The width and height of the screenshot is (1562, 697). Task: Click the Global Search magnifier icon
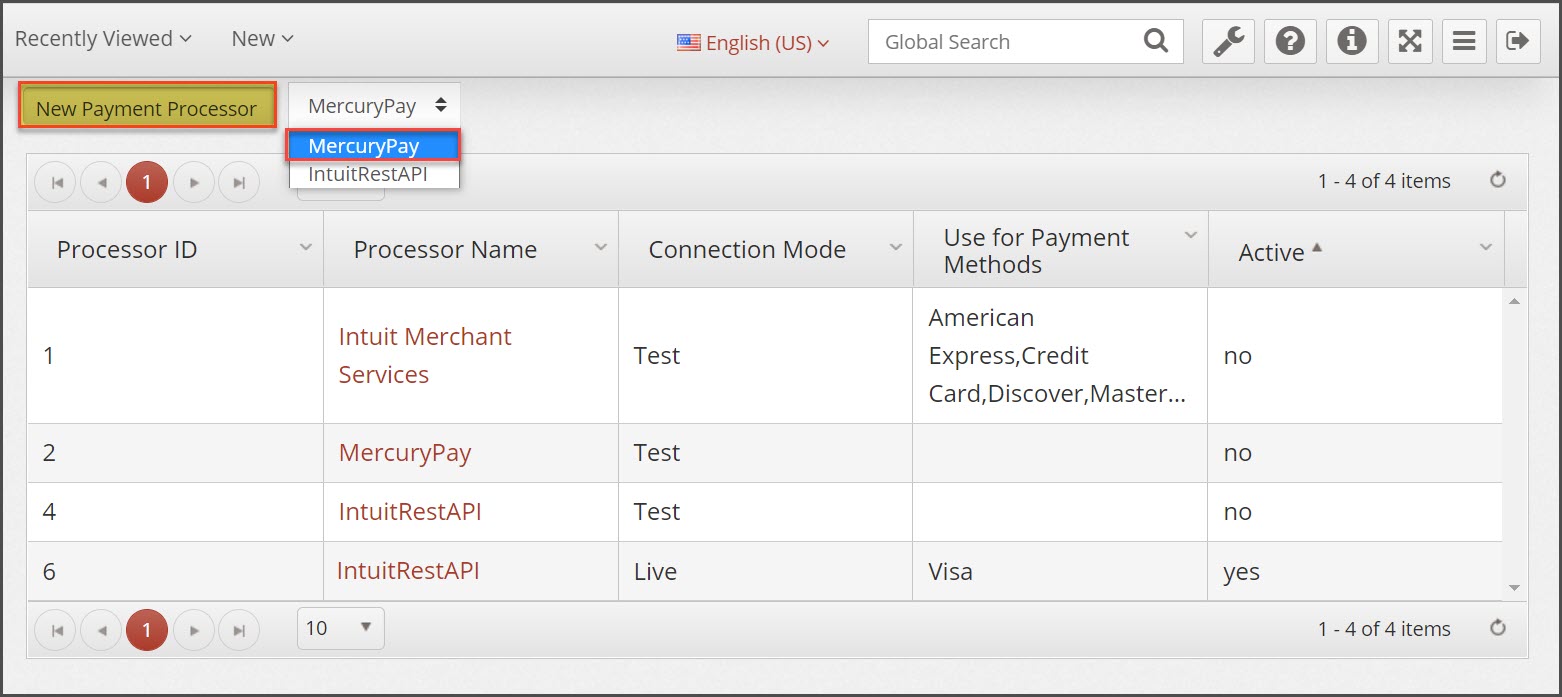1156,41
